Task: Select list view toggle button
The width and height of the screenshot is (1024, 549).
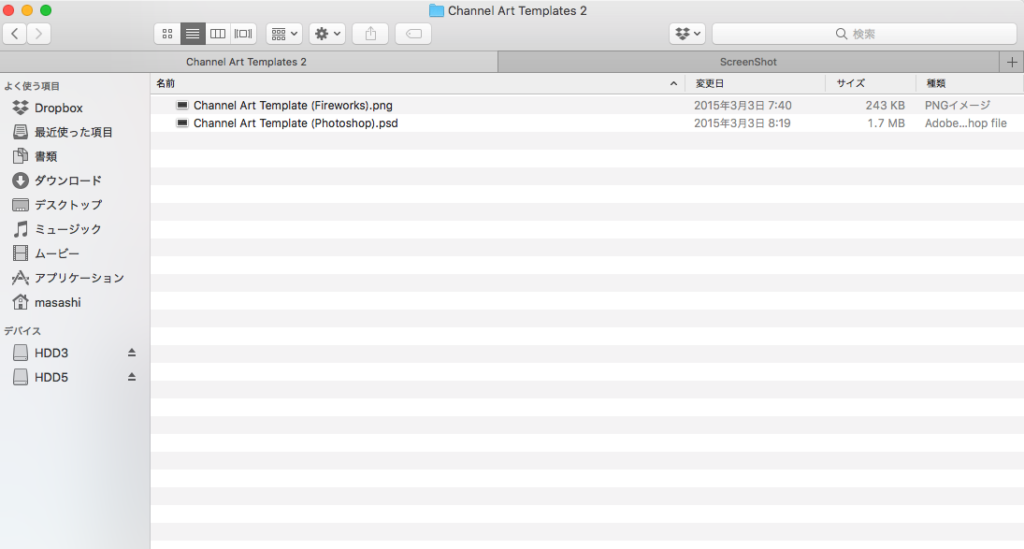Action: tap(192, 34)
